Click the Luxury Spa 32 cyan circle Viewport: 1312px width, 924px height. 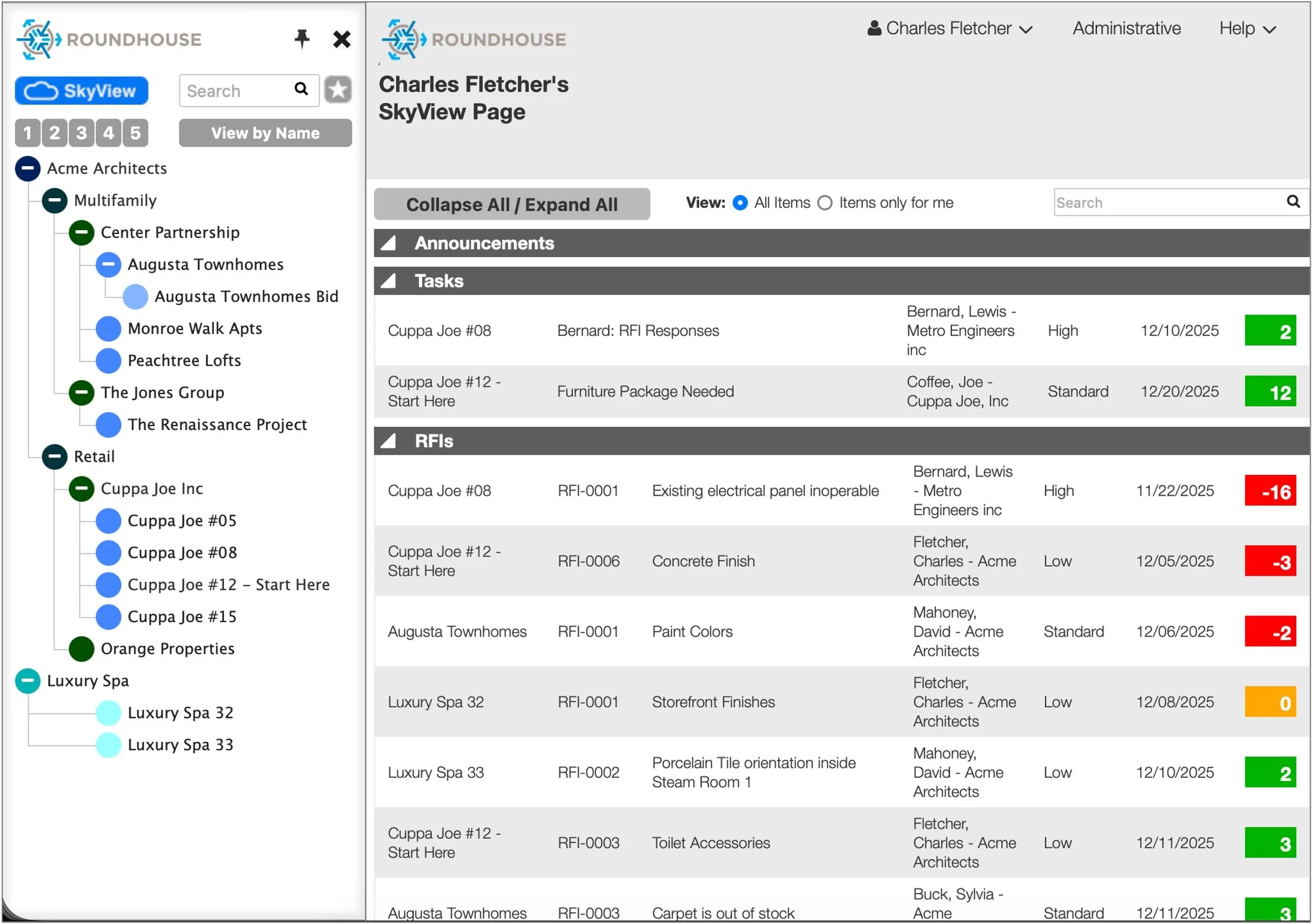pyautogui.click(x=108, y=713)
